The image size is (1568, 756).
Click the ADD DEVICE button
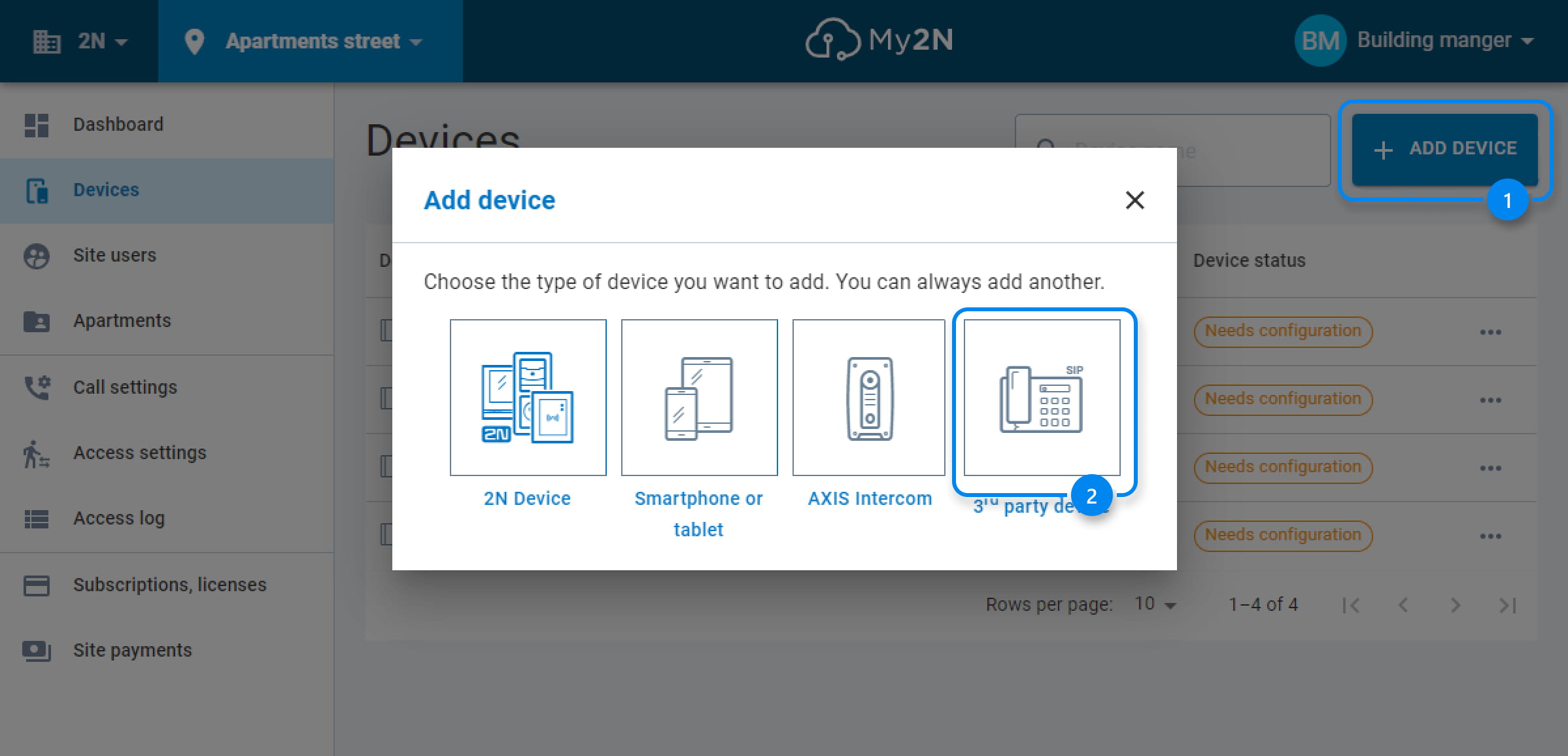pos(1445,149)
